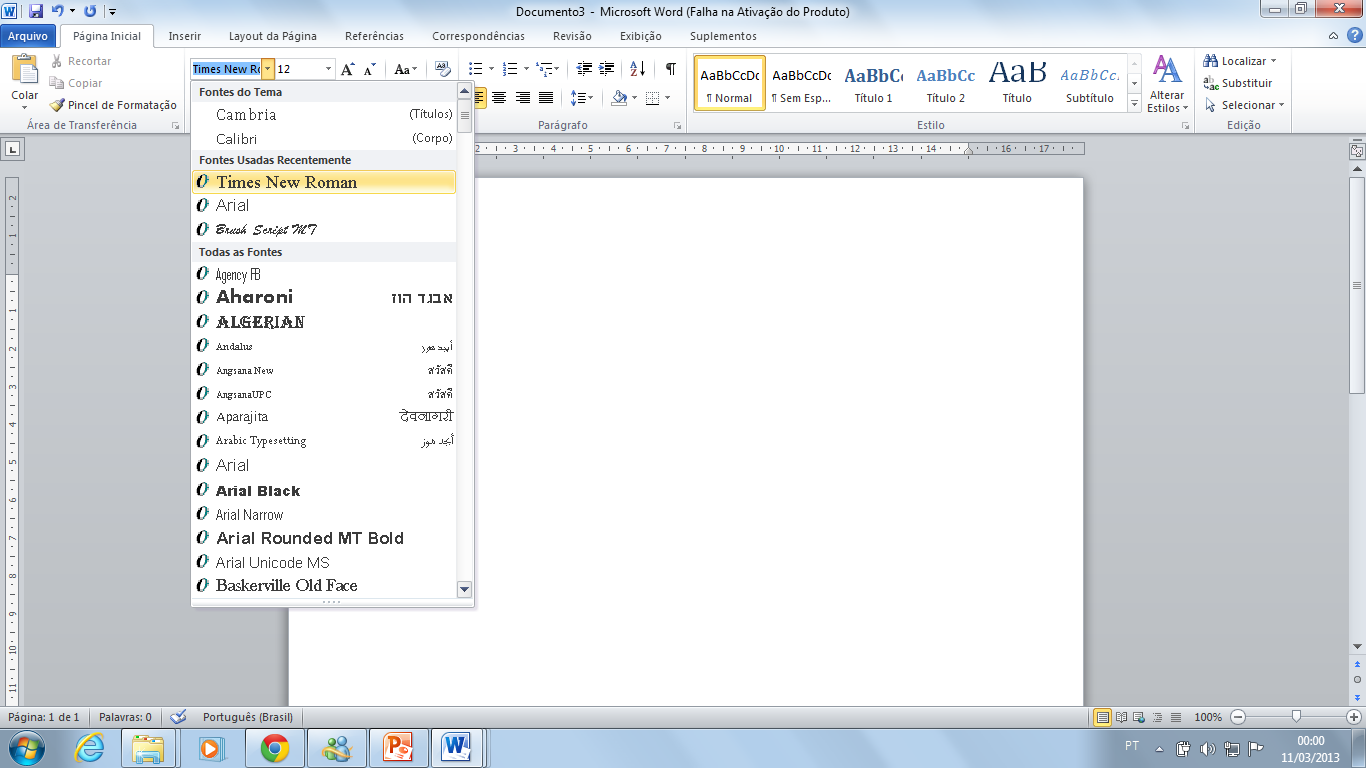Switch to the Inserir tab

click(x=185, y=36)
